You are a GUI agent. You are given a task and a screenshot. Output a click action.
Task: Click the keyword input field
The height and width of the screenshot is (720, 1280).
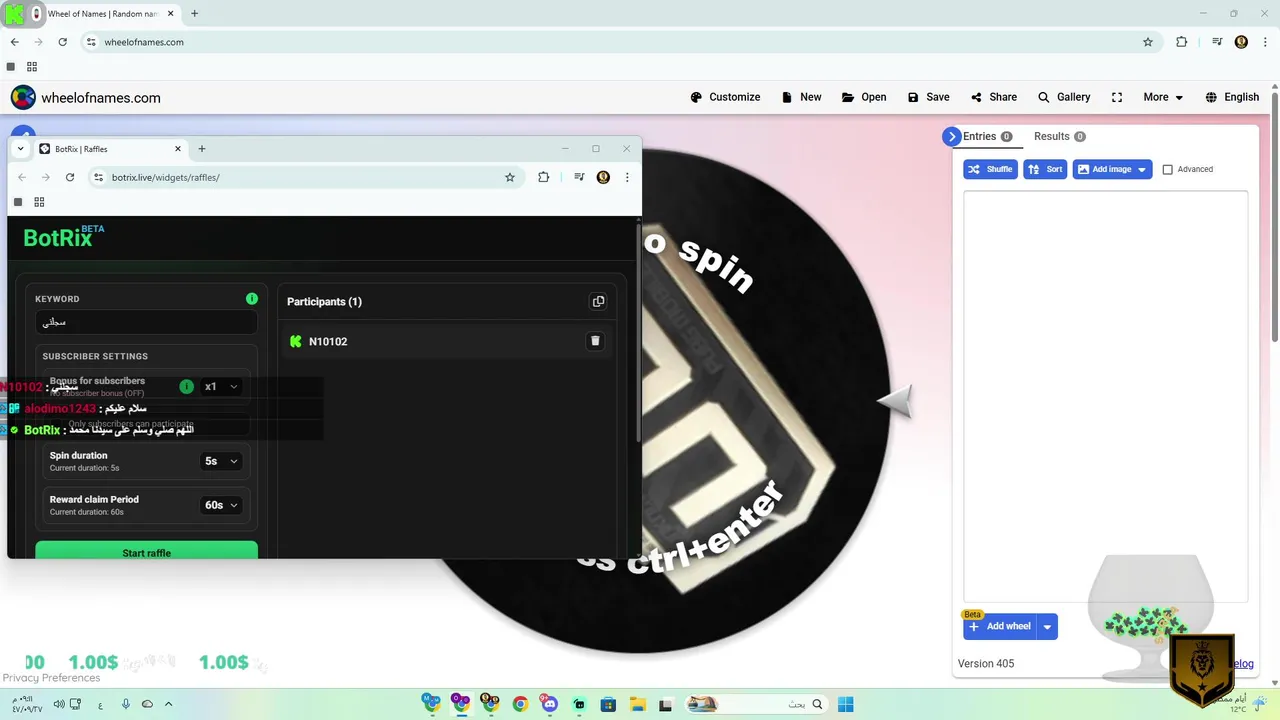pyautogui.click(x=146, y=322)
